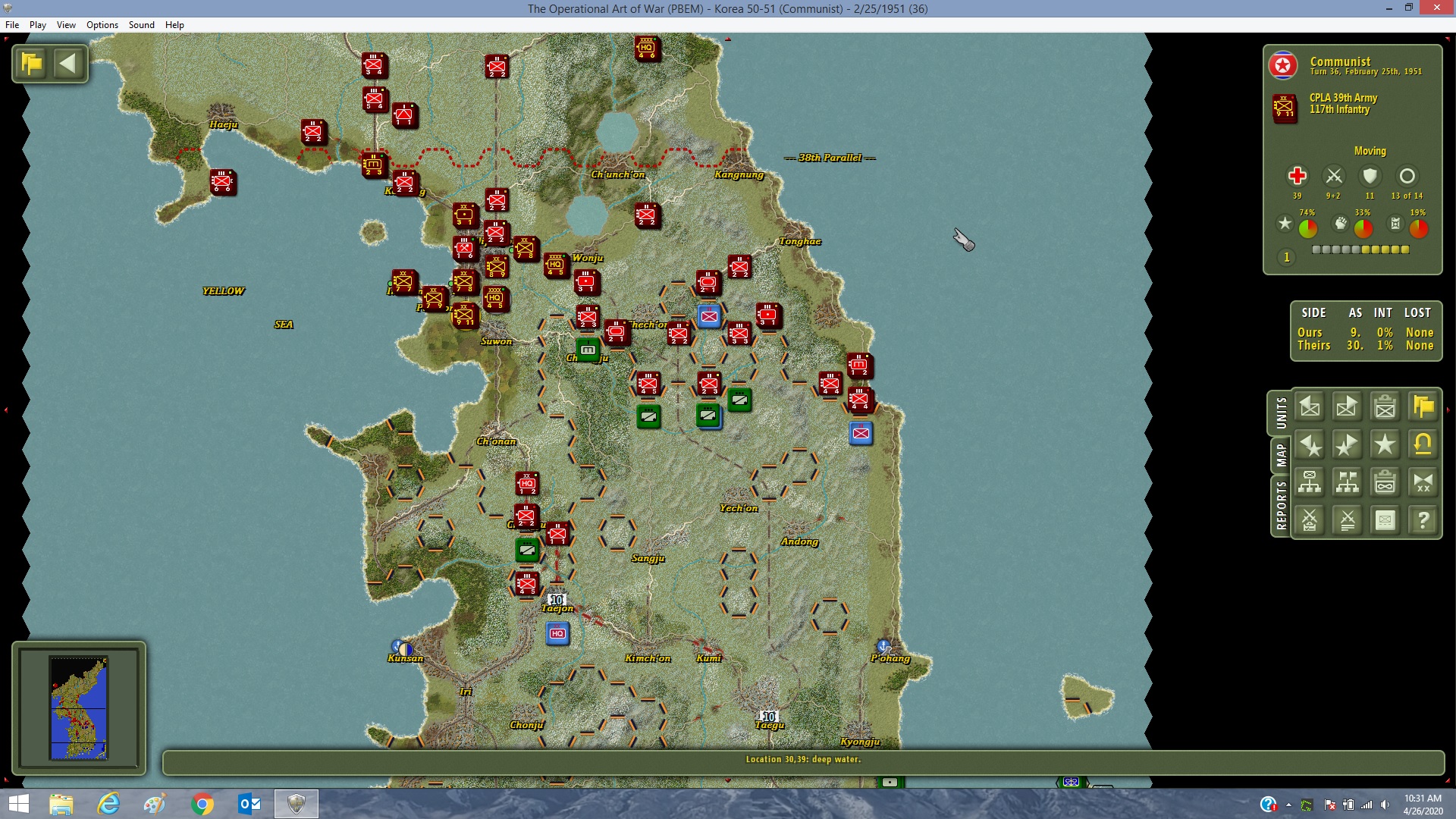
Task: Click the 'Theirs' row in combat summary
Action: (x=1366, y=346)
